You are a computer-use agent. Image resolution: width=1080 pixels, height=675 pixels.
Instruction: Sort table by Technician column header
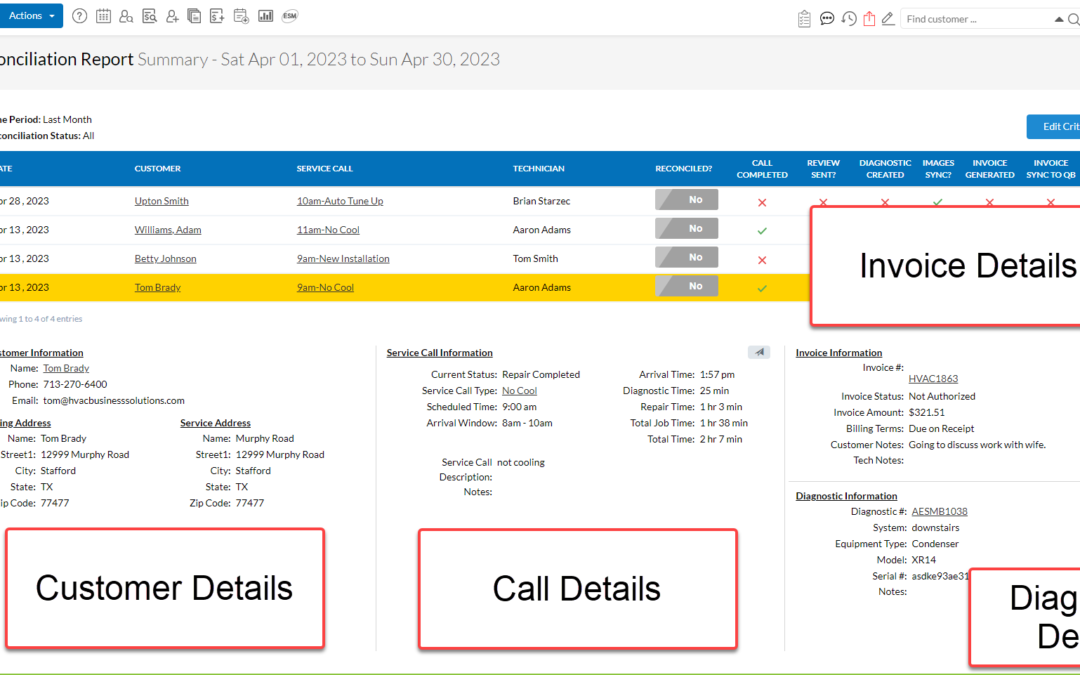pyautogui.click(x=538, y=169)
